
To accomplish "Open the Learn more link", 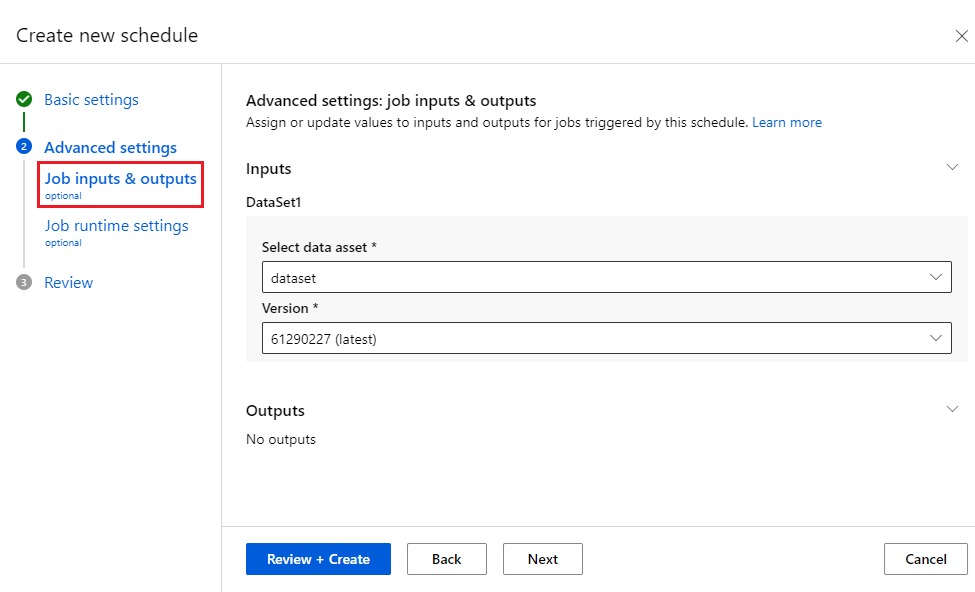I will coord(787,122).
